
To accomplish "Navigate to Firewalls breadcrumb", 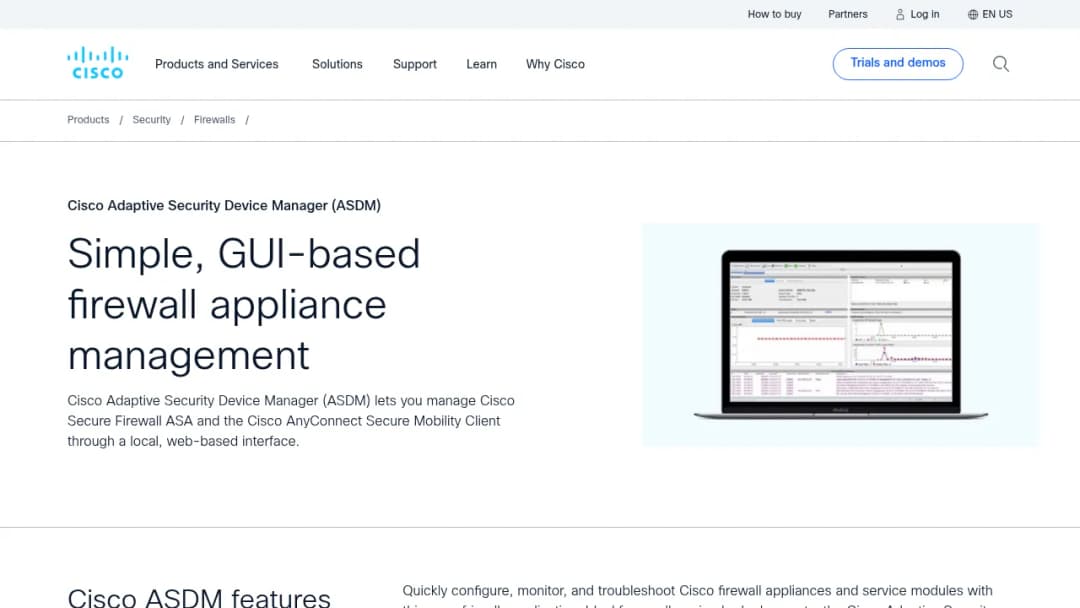I will coord(214,120).
